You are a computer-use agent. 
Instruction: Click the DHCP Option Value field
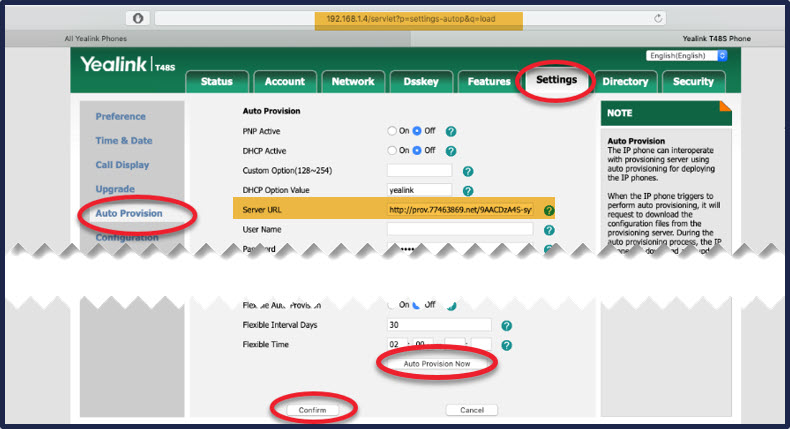[419, 190]
